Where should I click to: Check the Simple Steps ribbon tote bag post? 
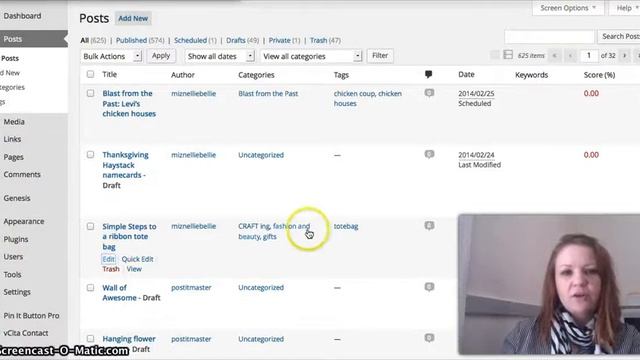pyautogui.click(x=90, y=226)
